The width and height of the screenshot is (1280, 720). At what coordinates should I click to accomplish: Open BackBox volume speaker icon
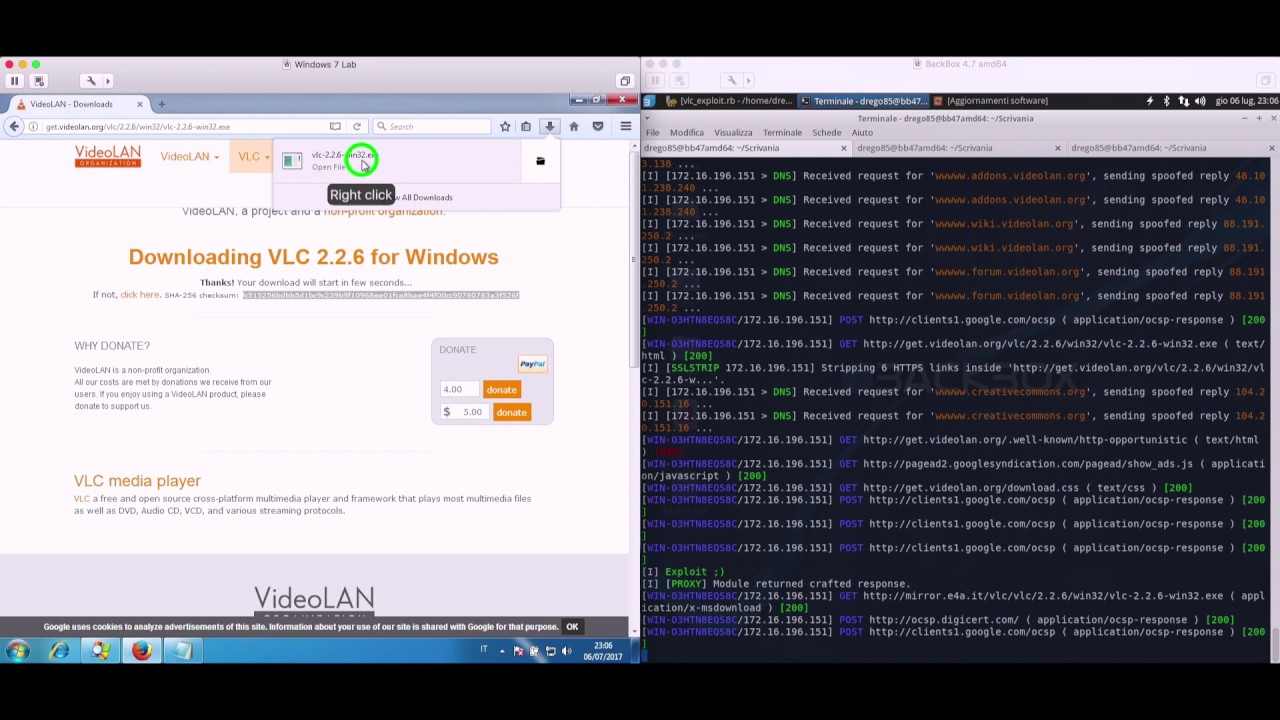point(1200,101)
